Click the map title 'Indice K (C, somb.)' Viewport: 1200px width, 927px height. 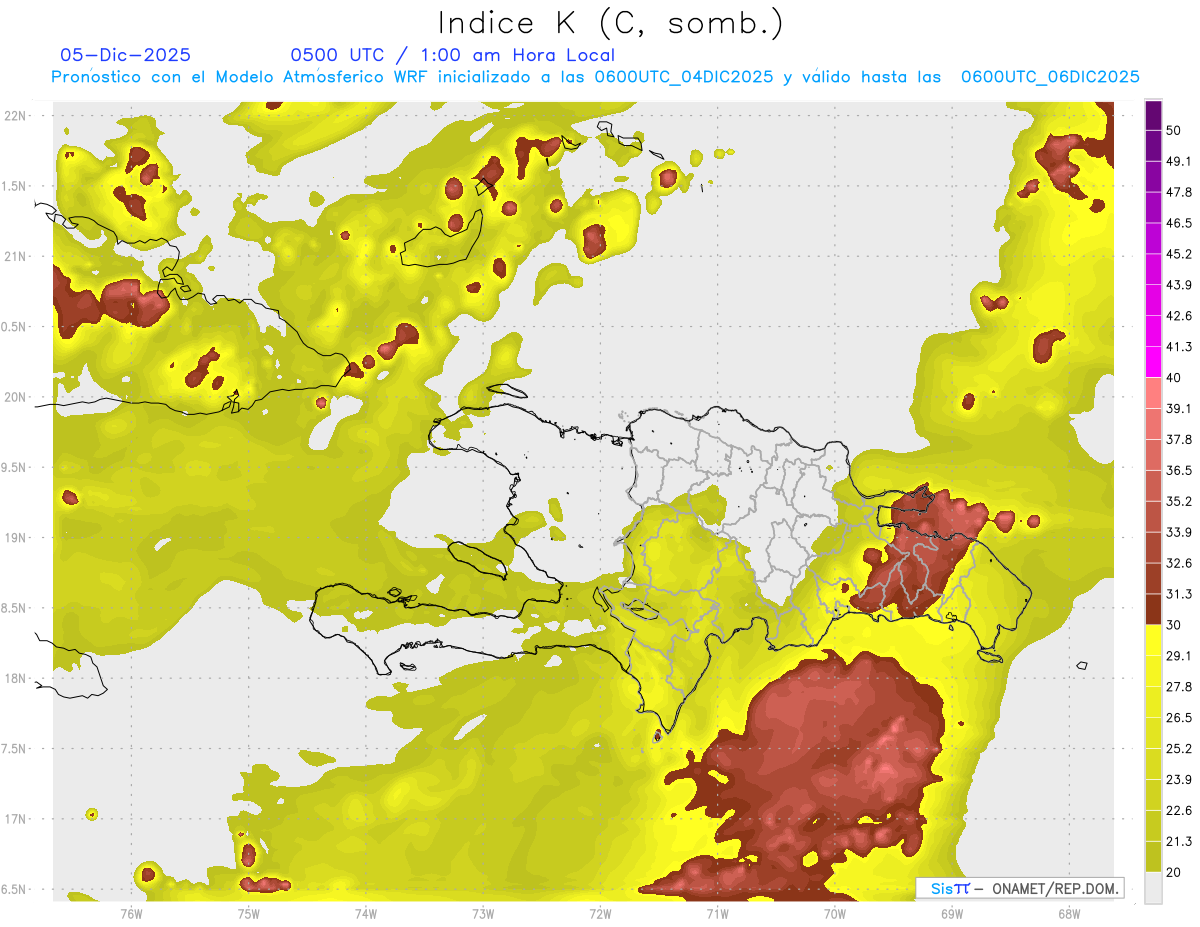click(610, 23)
